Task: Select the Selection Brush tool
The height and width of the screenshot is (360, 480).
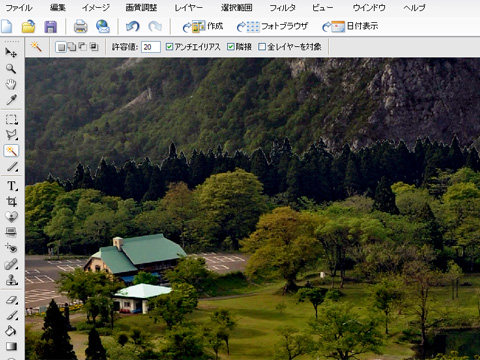Action: tap(12, 167)
